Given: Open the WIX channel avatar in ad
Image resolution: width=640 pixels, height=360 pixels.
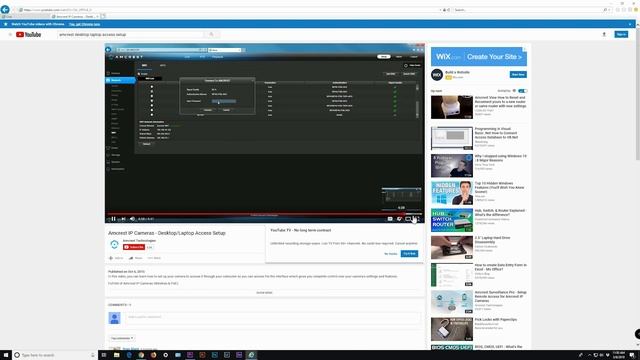Looking at the screenshot, I should click(437, 75).
